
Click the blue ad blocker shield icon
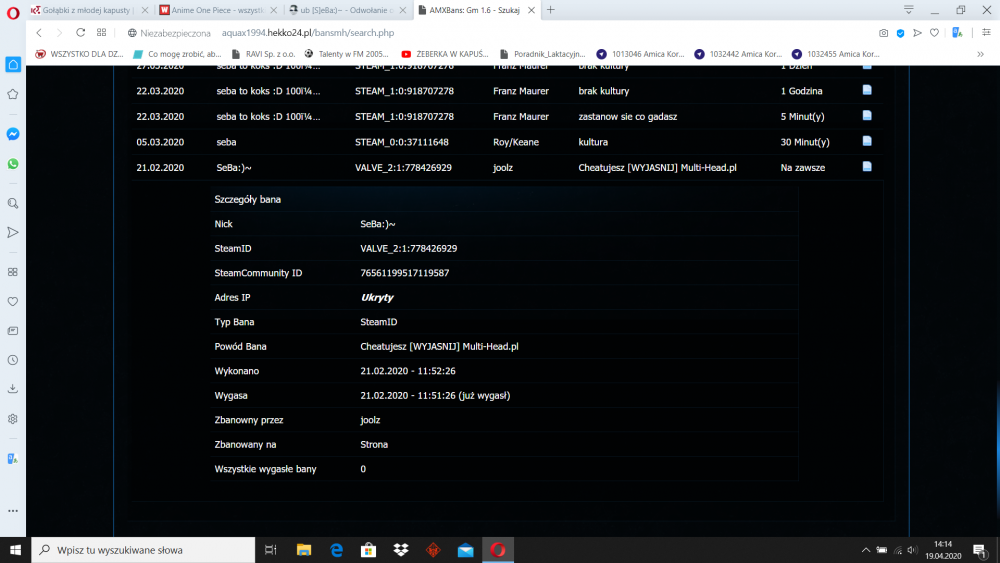pos(900,32)
